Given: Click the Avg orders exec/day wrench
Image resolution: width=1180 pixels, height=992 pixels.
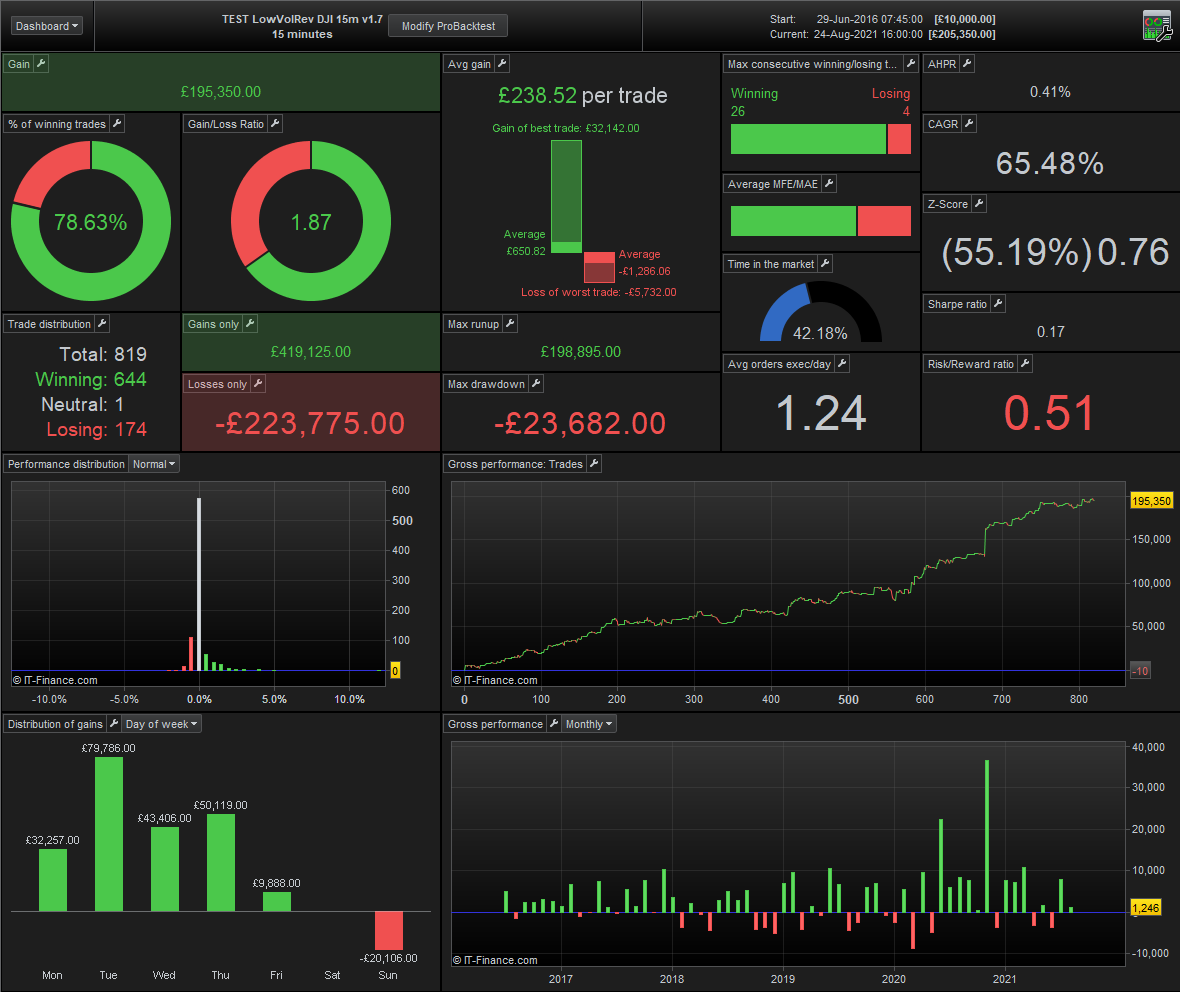Looking at the screenshot, I should coord(842,364).
